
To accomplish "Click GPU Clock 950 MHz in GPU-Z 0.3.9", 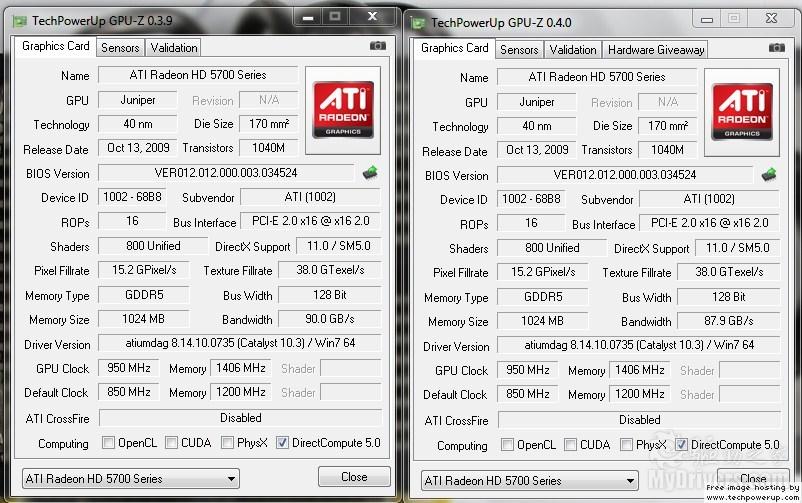I will pos(128,368).
